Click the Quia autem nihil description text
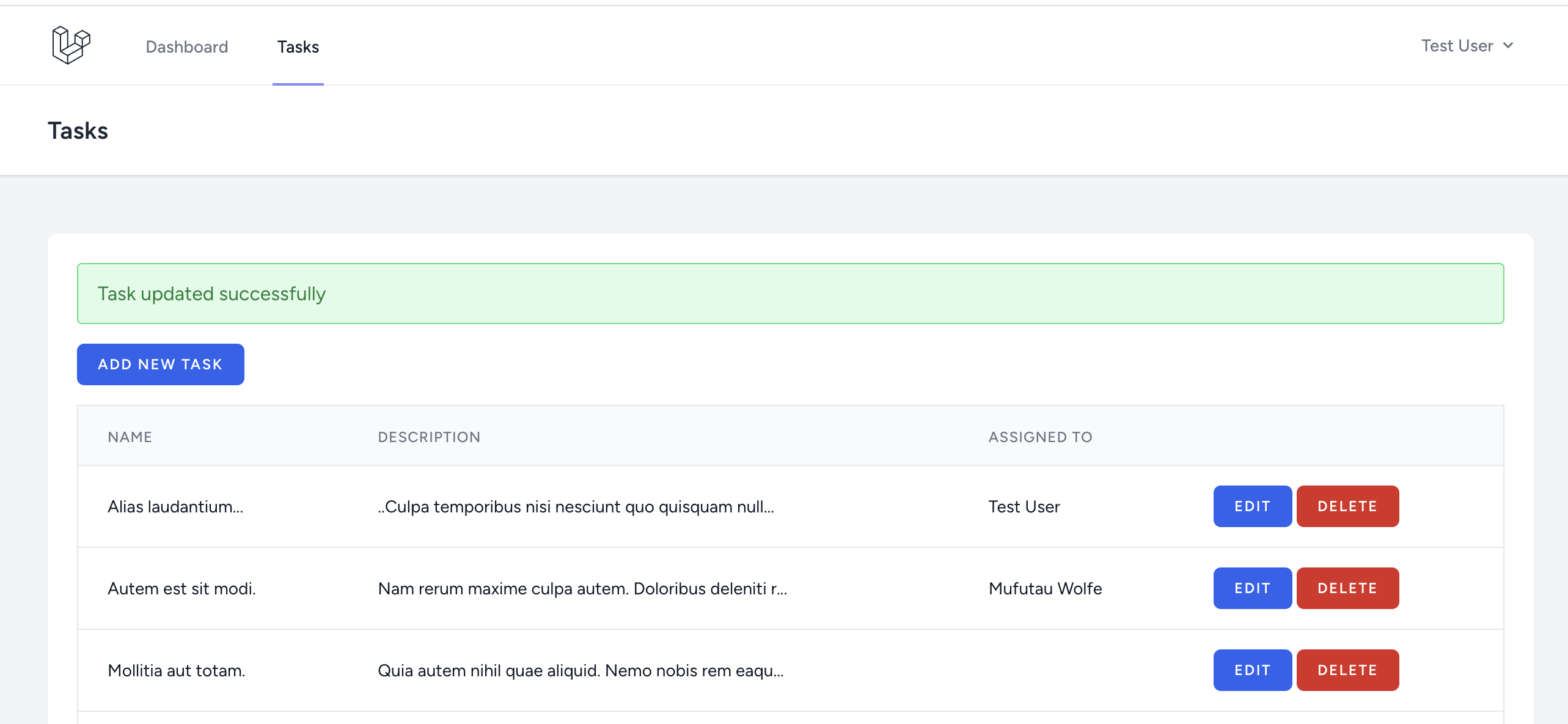The width and height of the screenshot is (1568, 724). point(581,671)
